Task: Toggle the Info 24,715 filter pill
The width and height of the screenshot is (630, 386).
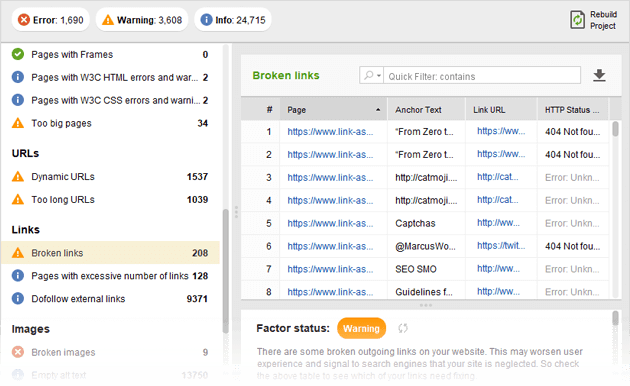Action: [x=233, y=20]
